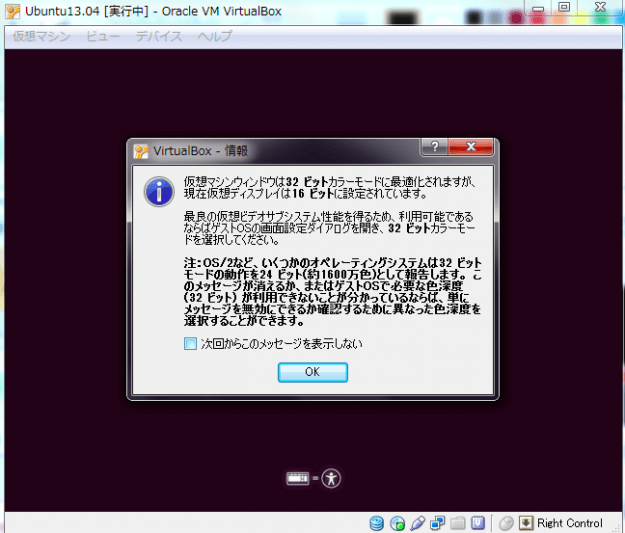This screenshot has width=625, height=533.
Task: Click the VirtualBox icon in the window title bar
Action: 12,11
